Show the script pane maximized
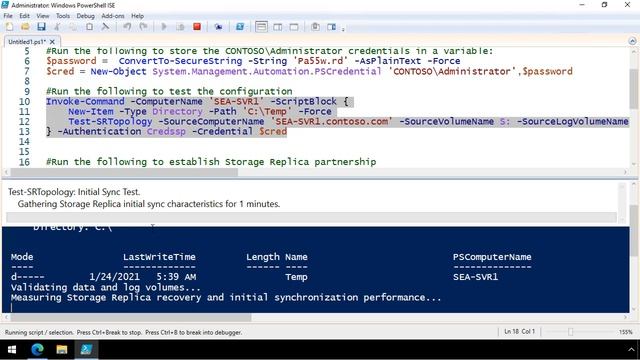The width and height of the screenshot is (640, 360). click(294, 27)
